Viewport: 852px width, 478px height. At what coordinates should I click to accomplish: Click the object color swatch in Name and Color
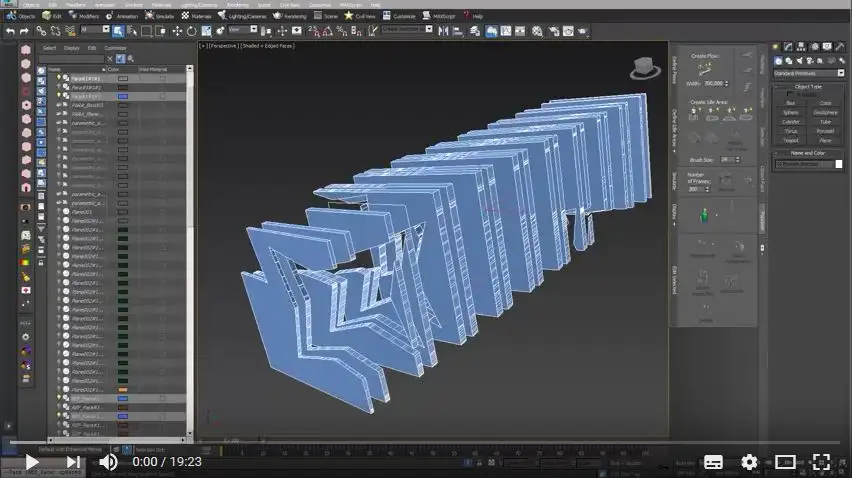pyautogui.click(x=838, y=164)
